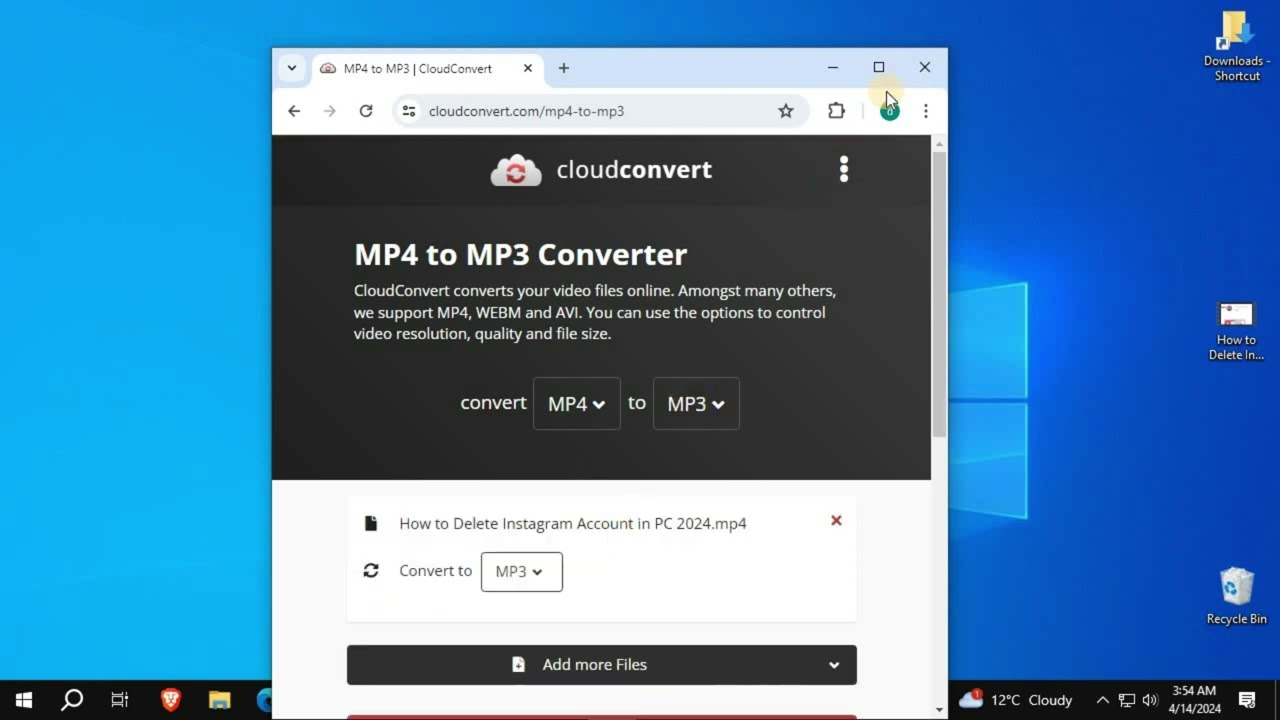Screen dimensions: 1280x720
Task: View site information icon in address bar
Action: click(408, 111)
